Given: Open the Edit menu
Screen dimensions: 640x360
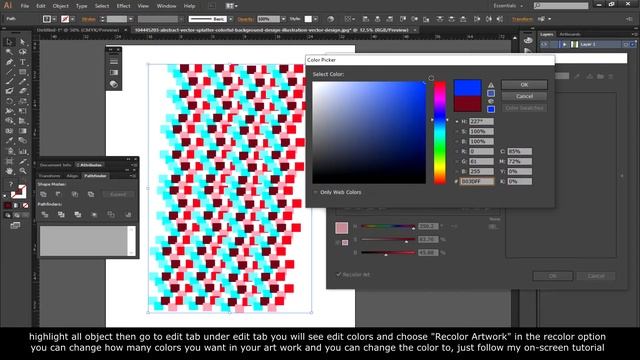Looking at the screenshot, I should tap(40, 6).
